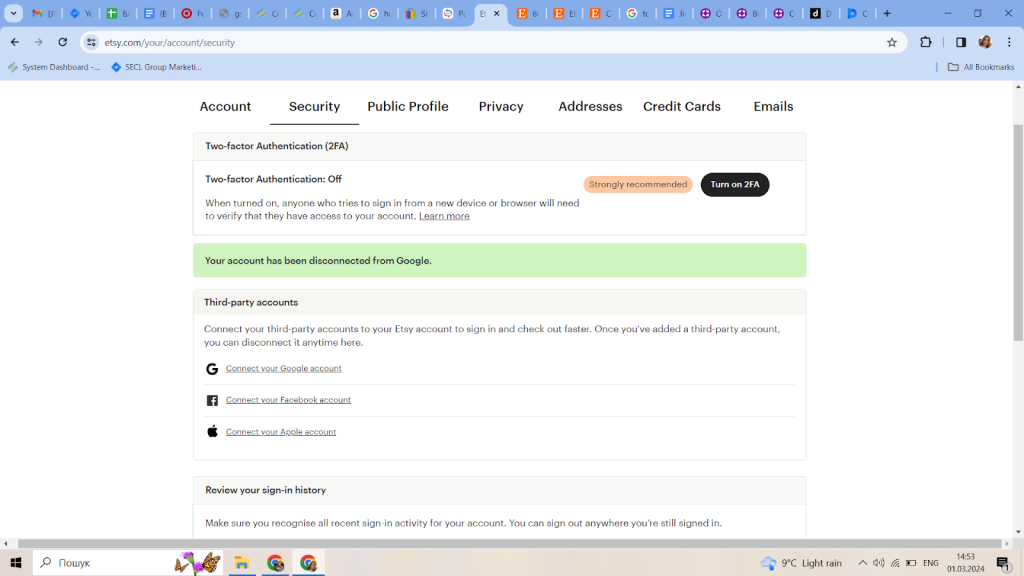Click the Apple logo icon
Viewport: 1024px width, 576px height.
coord(212,432)
